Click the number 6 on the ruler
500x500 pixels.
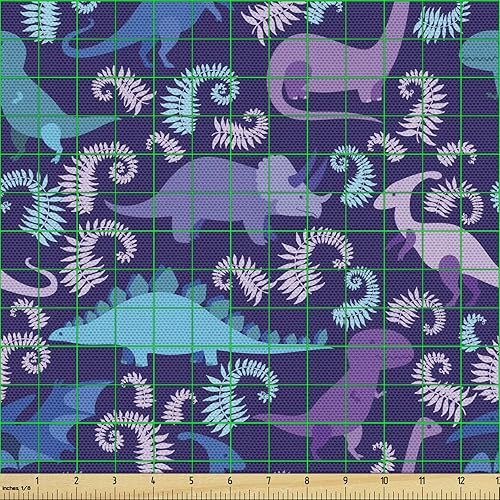click(230, 481)
